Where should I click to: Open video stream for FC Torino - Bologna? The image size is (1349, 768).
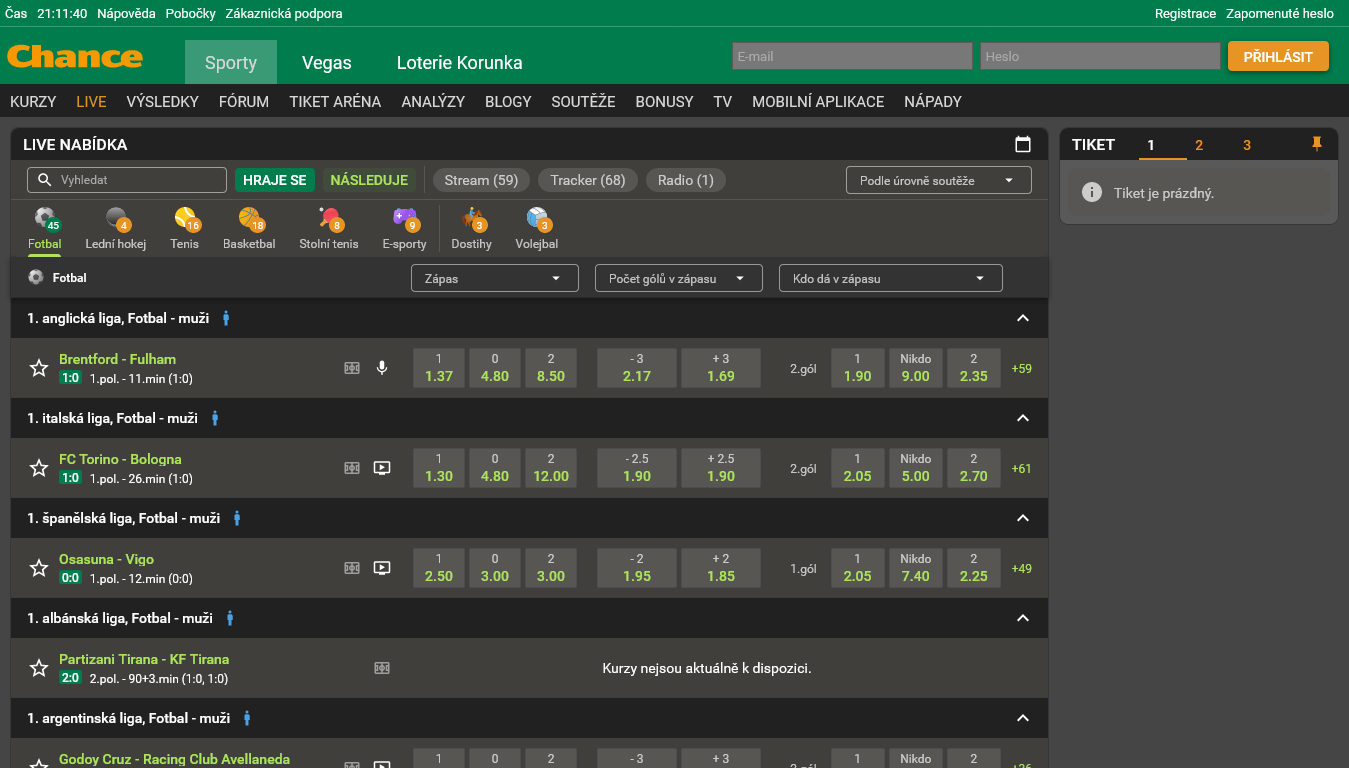point(381,468)
